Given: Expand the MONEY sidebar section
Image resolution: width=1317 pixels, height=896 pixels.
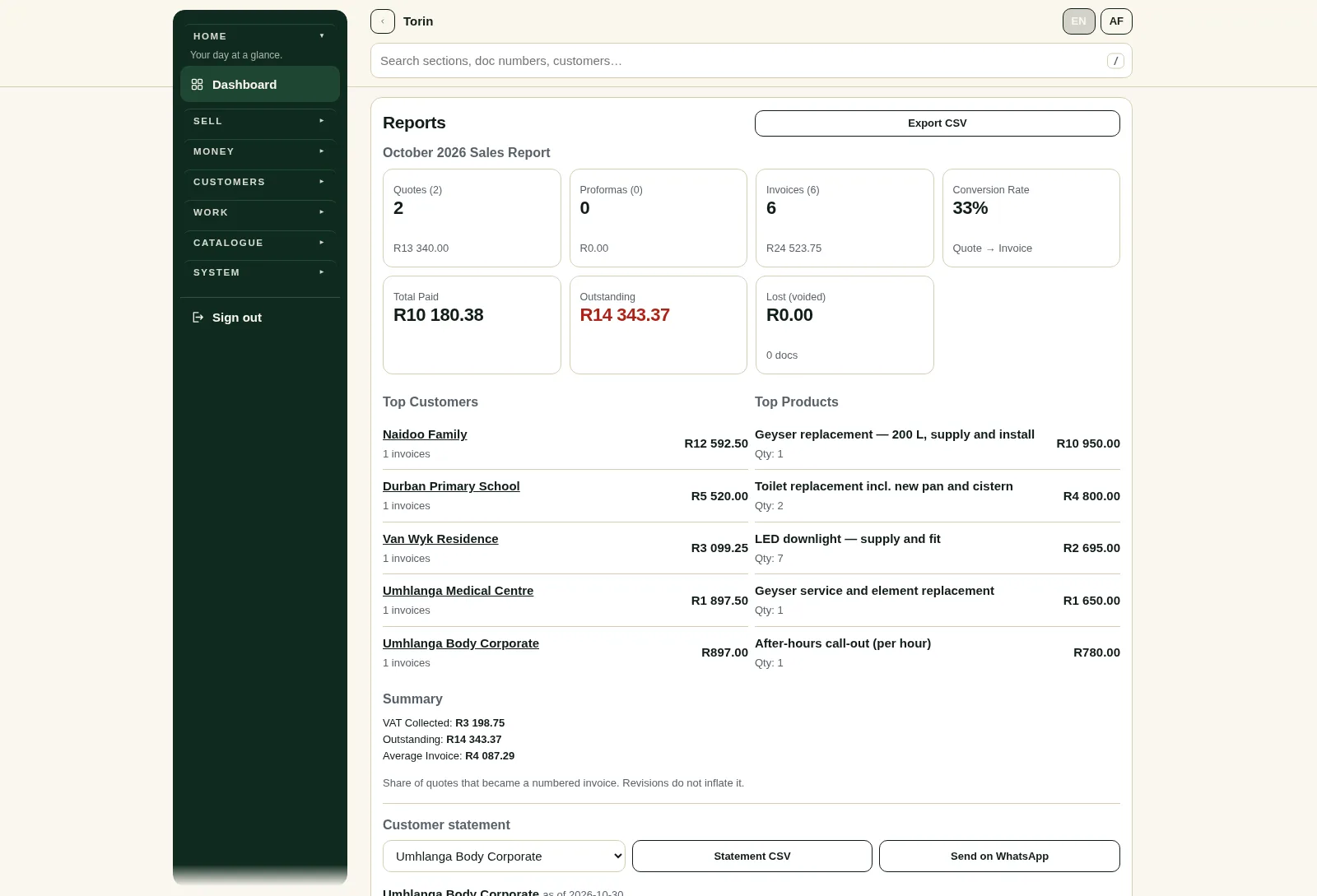Looking at the screenshot, I should click(x=260, y=151).
